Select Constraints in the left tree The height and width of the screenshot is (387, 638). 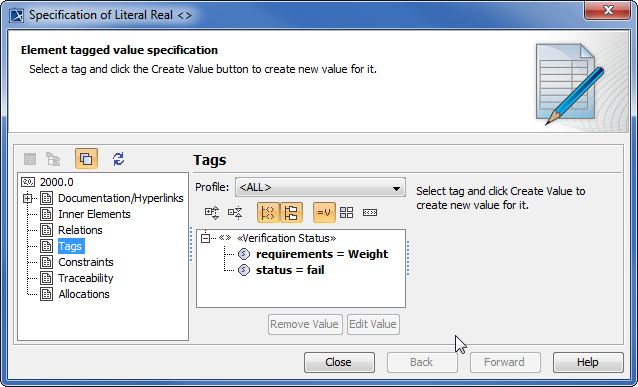pyautogui.click(x=86, y=262)
